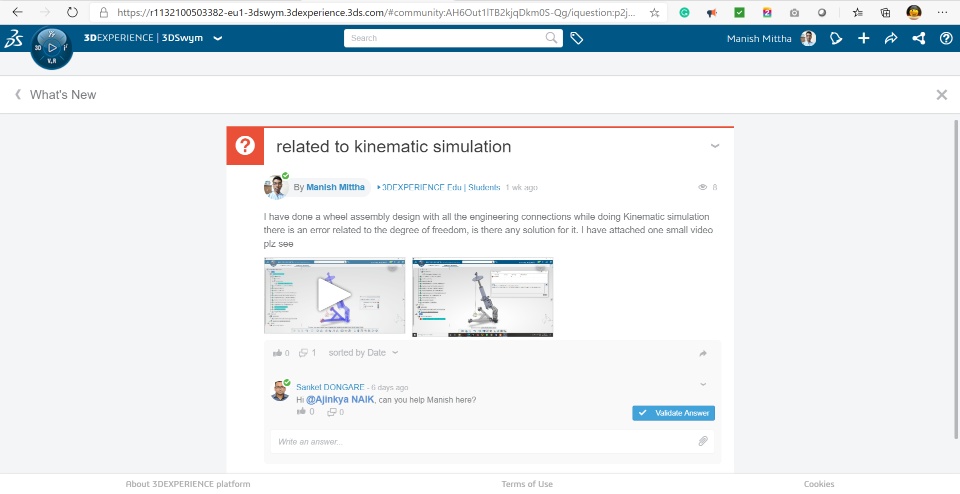
Task: Open Cookies footer link
Action: 819,484
